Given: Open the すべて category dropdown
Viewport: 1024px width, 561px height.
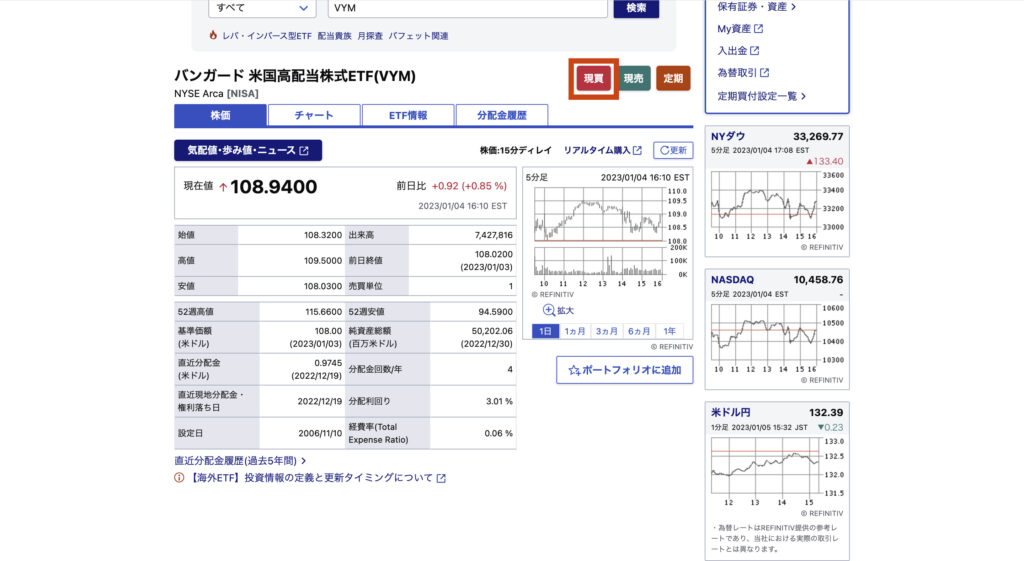Looking at the screenshot, I should tap(263, 8).
